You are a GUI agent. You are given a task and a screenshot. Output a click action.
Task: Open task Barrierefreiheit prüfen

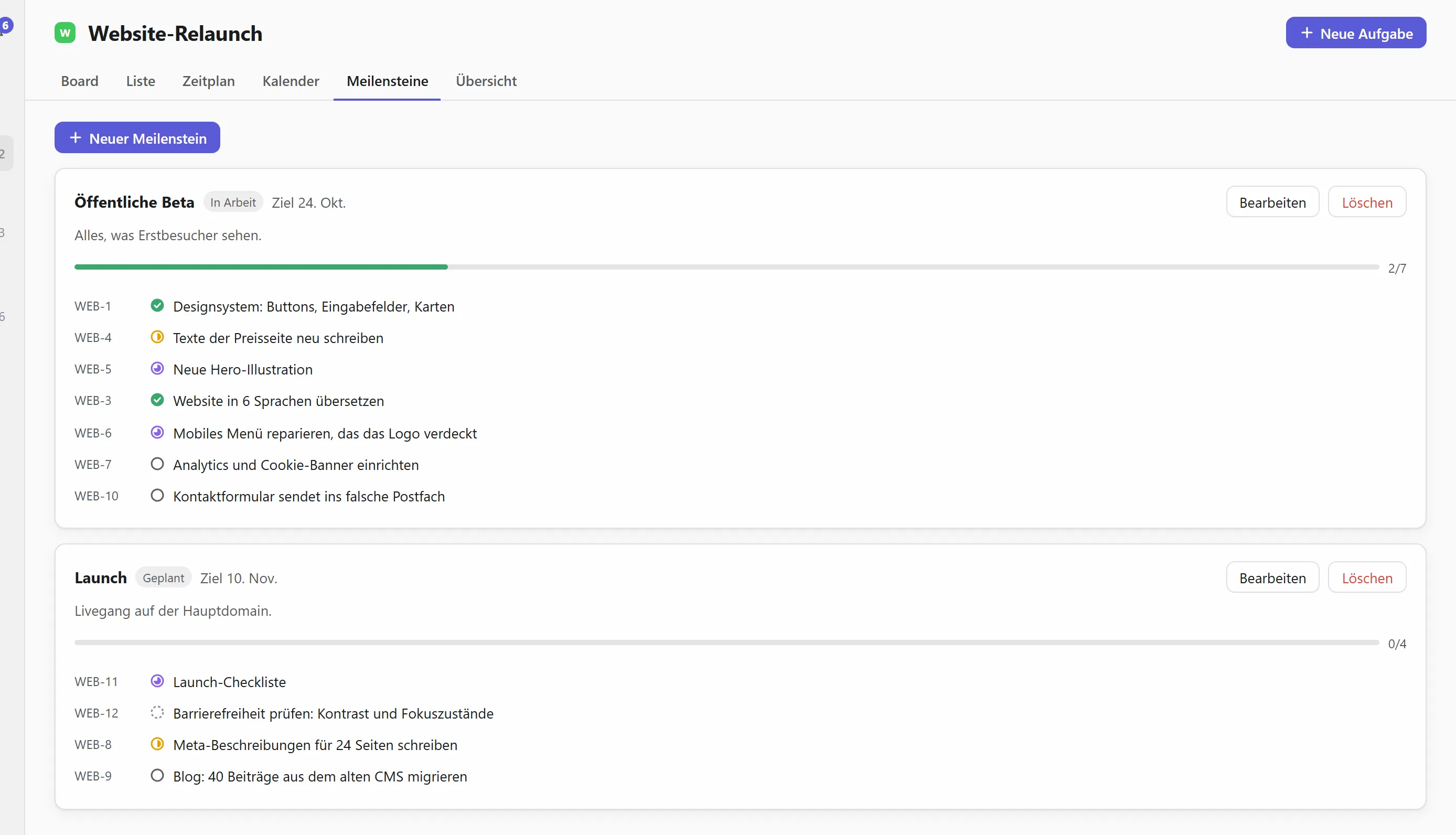333,714
